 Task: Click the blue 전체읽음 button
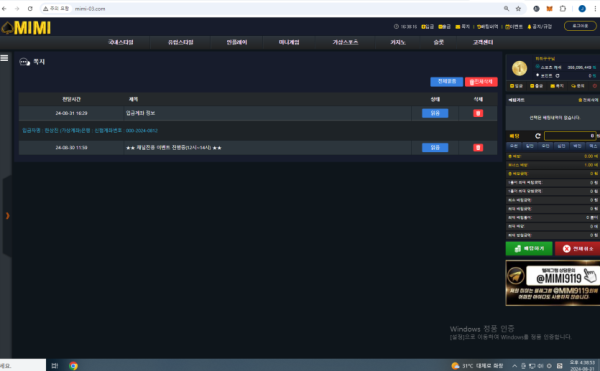click(x=447, y=81)
